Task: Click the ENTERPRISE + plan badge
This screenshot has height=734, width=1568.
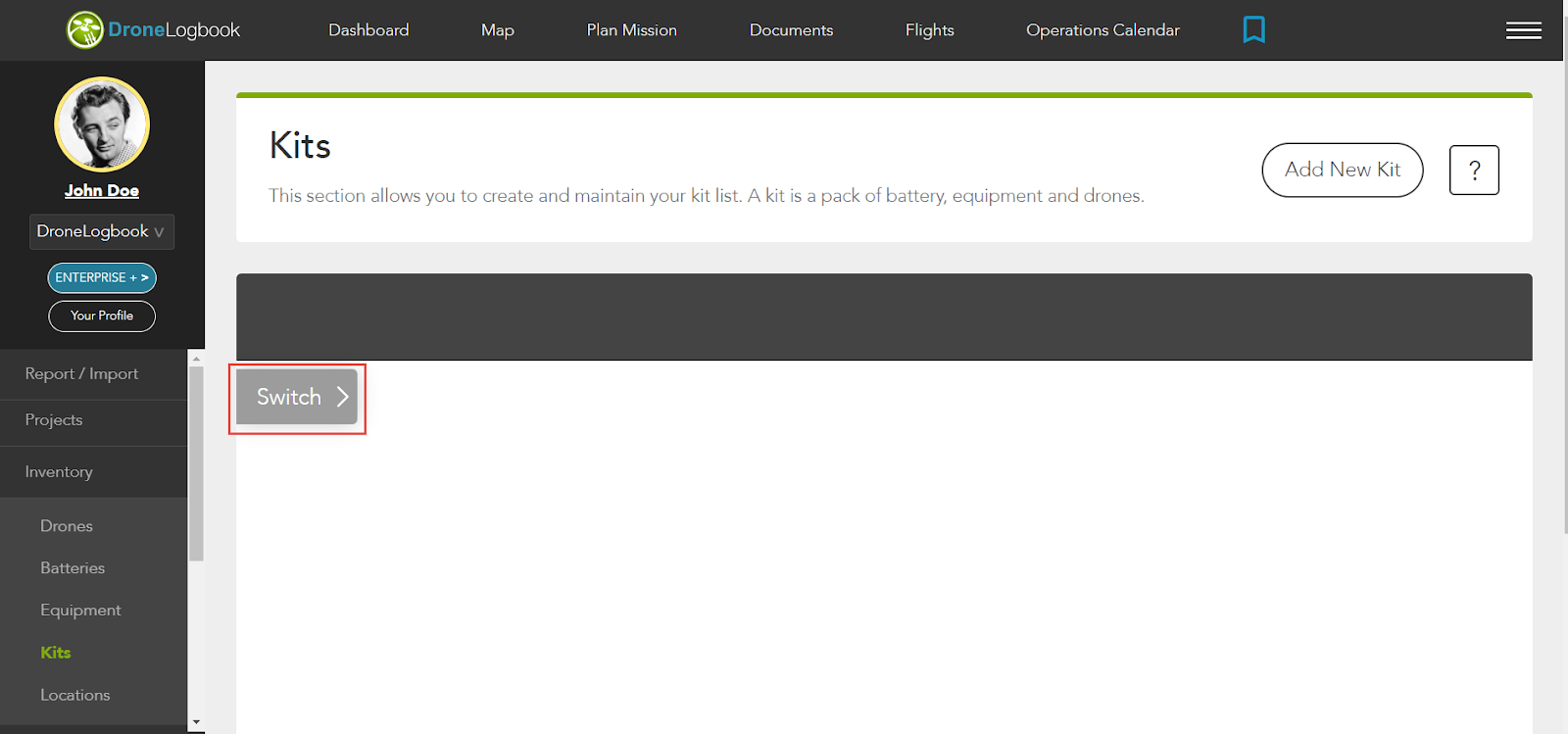Action: (102, 277)
